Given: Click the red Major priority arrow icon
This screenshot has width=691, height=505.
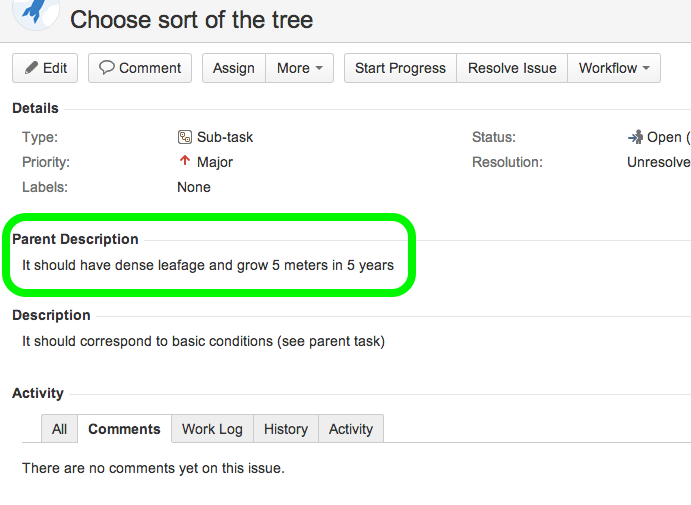Looking at the screenshot, I should point(184,162).
